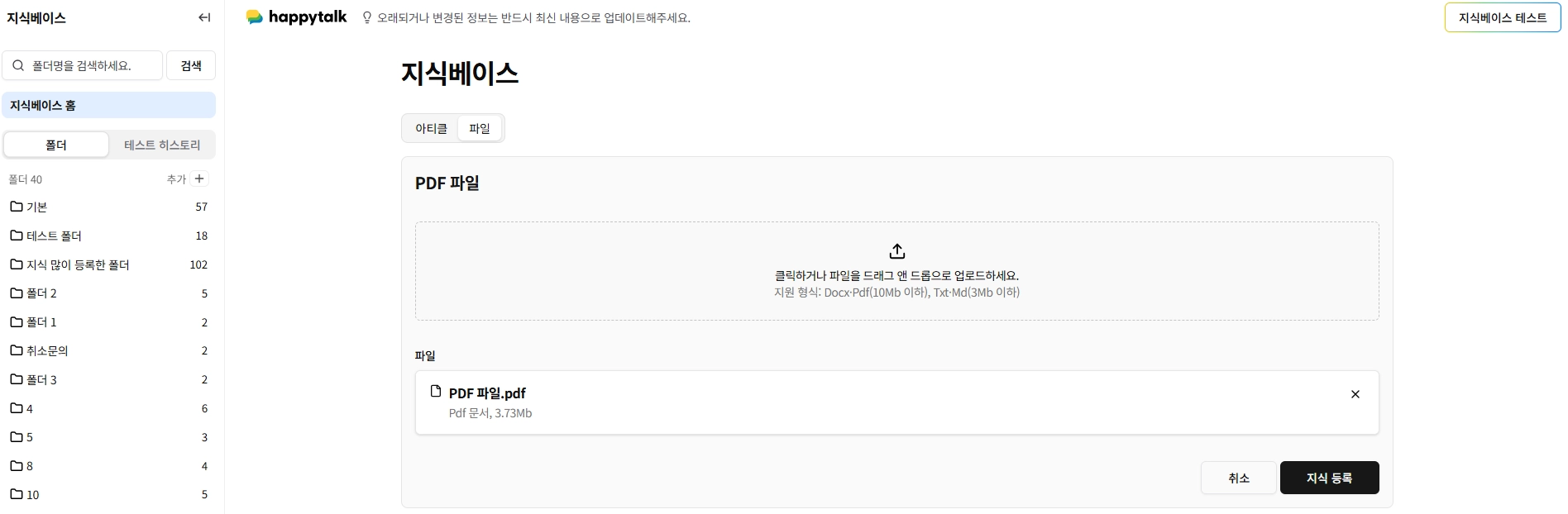
Task: Click the plus icon to add folder
Action: pyautogui.click(x=199, y=178)
